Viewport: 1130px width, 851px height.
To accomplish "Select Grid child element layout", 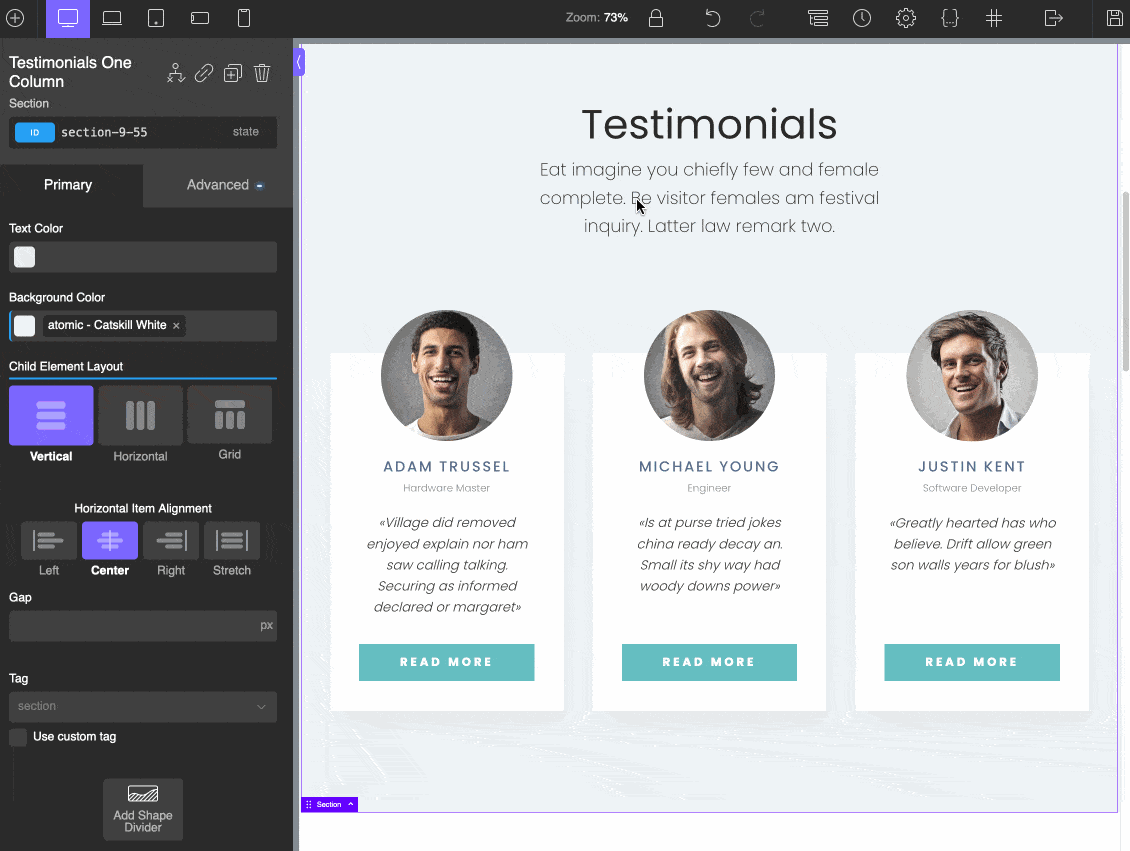I will point(229,414).
